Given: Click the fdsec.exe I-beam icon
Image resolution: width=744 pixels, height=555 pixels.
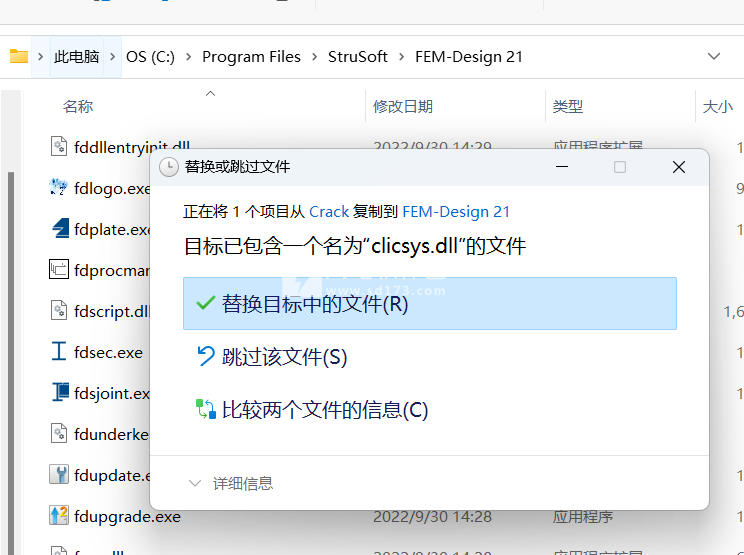Looking at the screenshot, I should click(59, 351).
